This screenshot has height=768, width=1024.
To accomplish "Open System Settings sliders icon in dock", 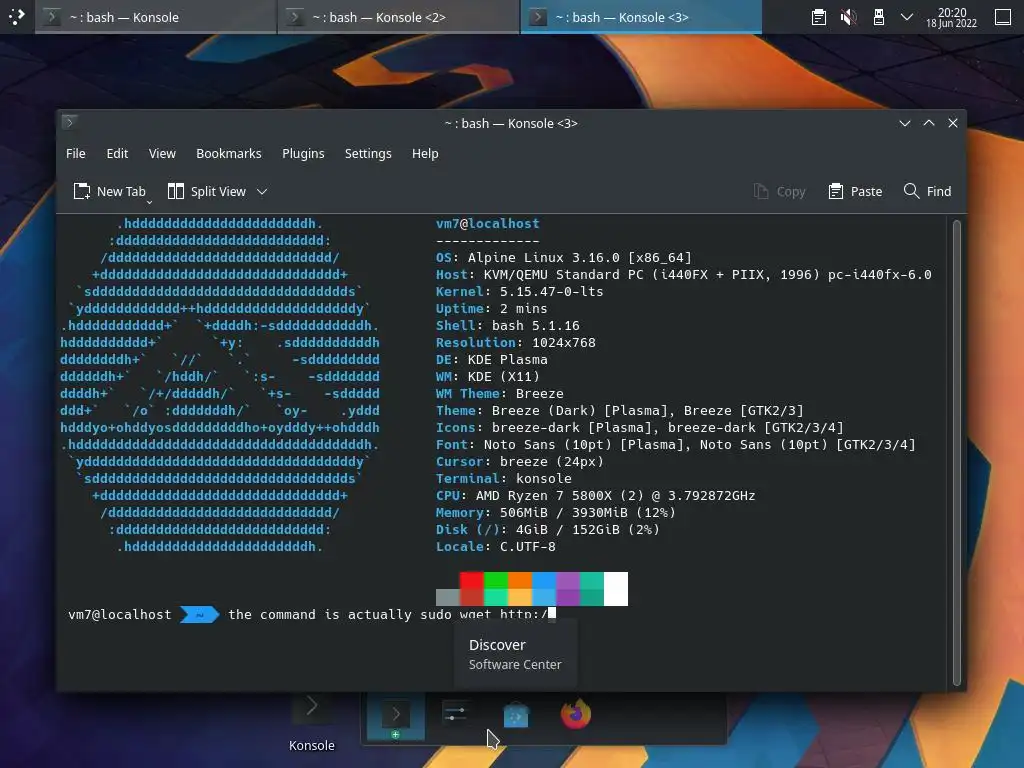I will (x=455, y=713).
